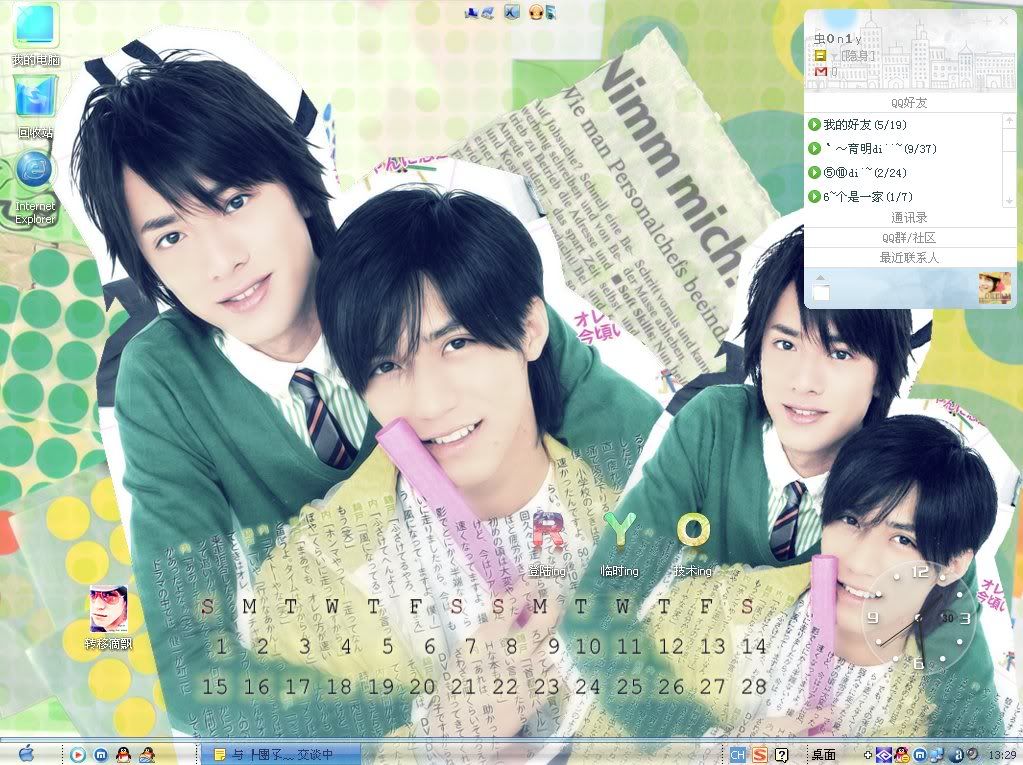The width and height of the screenshot is (1023, 765).
Task: Open the 我的电脑 desktop icon
Action: click(35, 27)
